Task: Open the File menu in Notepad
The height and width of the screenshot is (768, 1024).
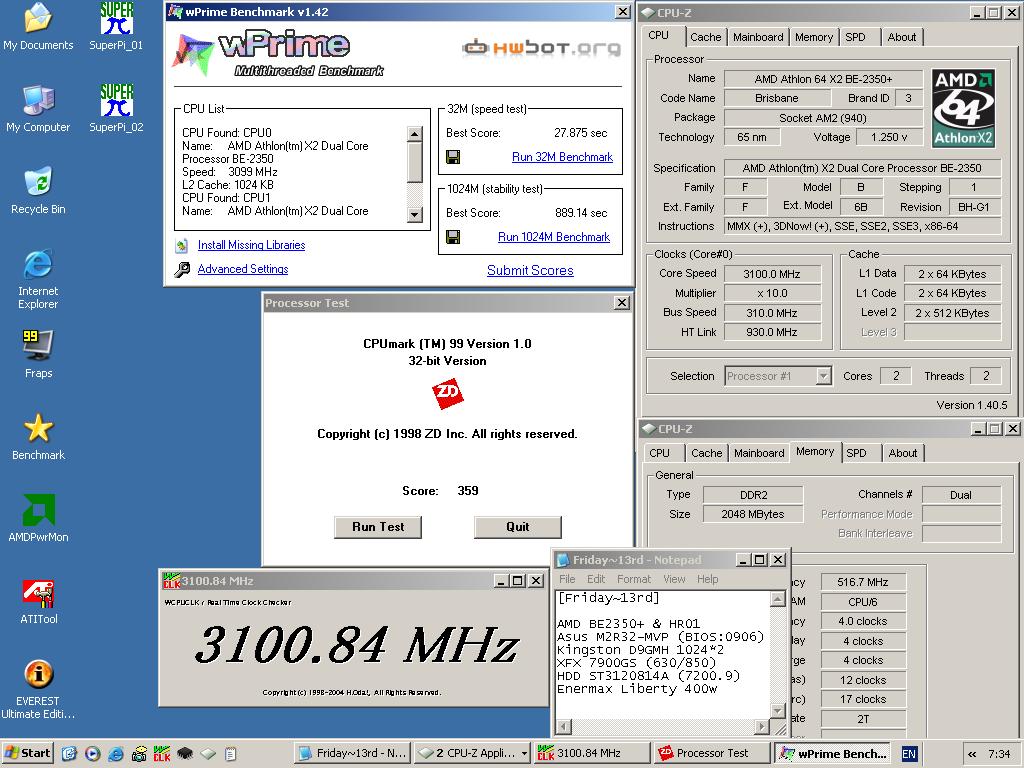Action: pyautogui.click(x=568, y=579)
